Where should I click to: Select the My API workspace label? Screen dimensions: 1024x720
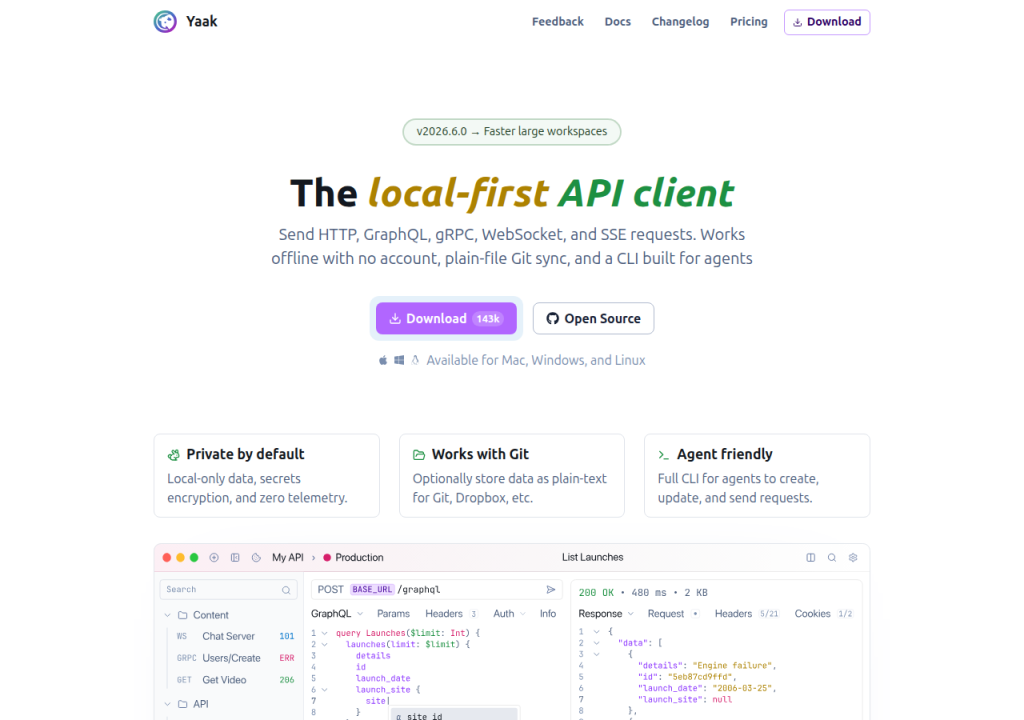tap(287, 557)
